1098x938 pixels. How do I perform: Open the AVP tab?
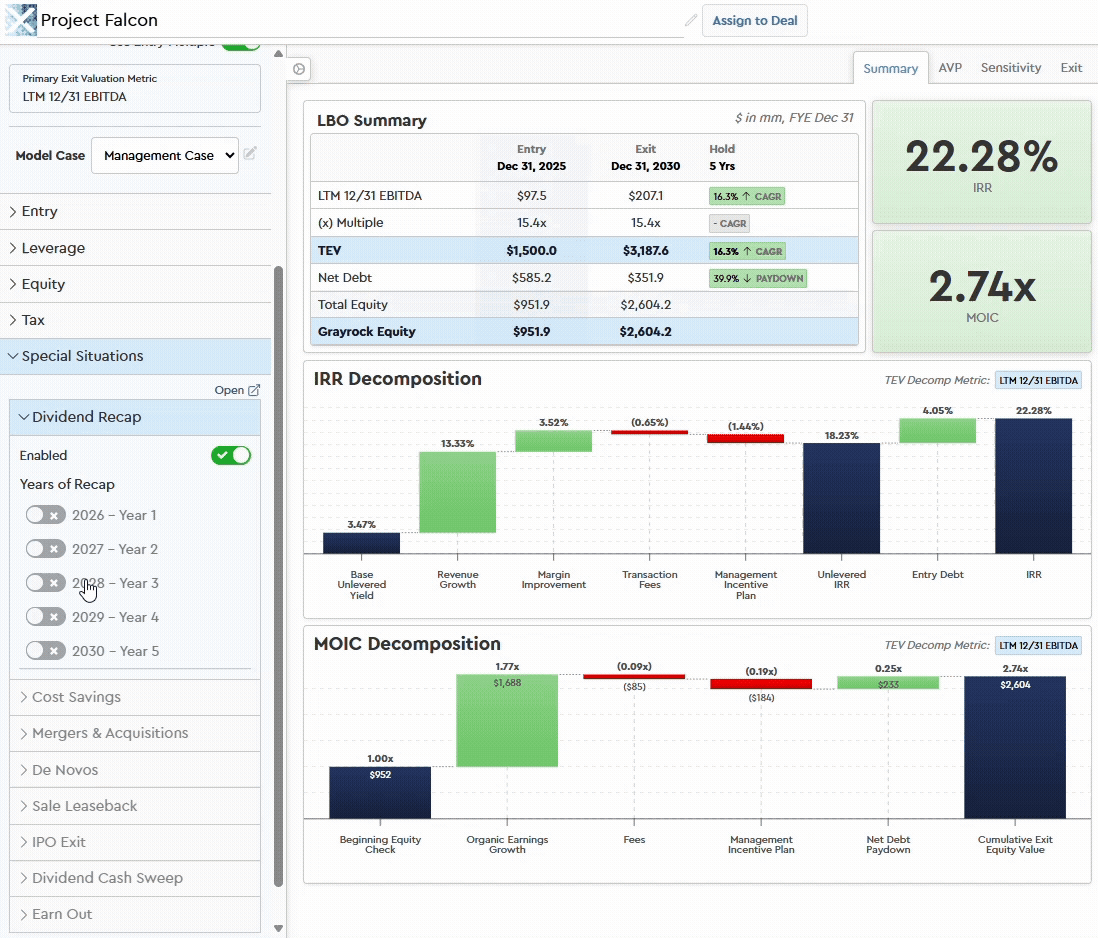(950, 67)
